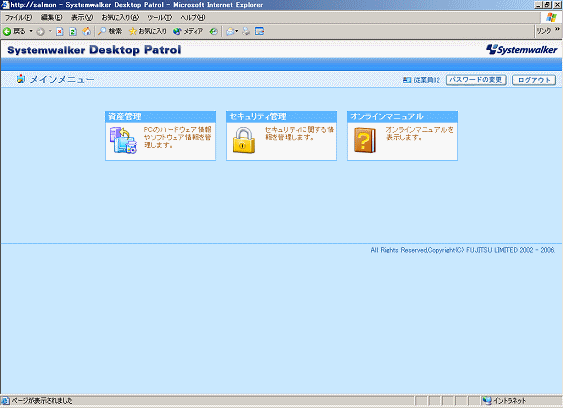Expand the Mail dropdown arrow
The width and height of the screenshot is (563, 408).
(237, 32)
